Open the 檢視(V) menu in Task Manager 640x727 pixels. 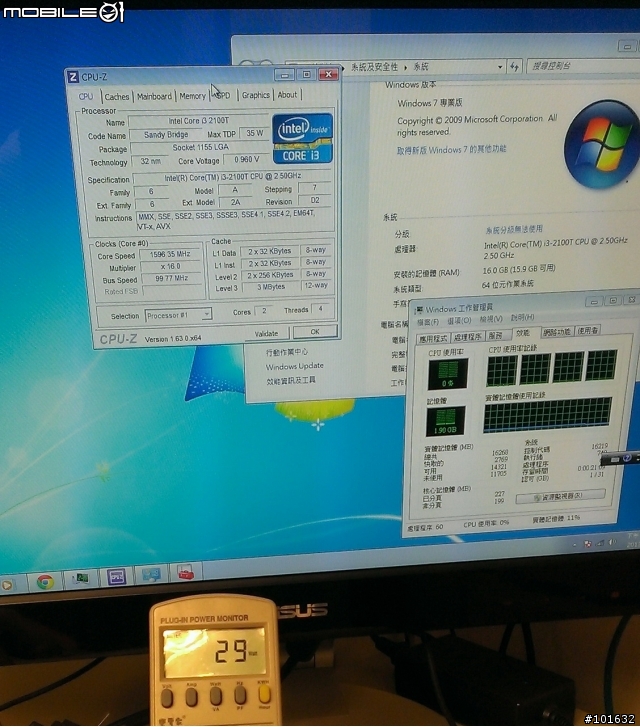[491, 319]
